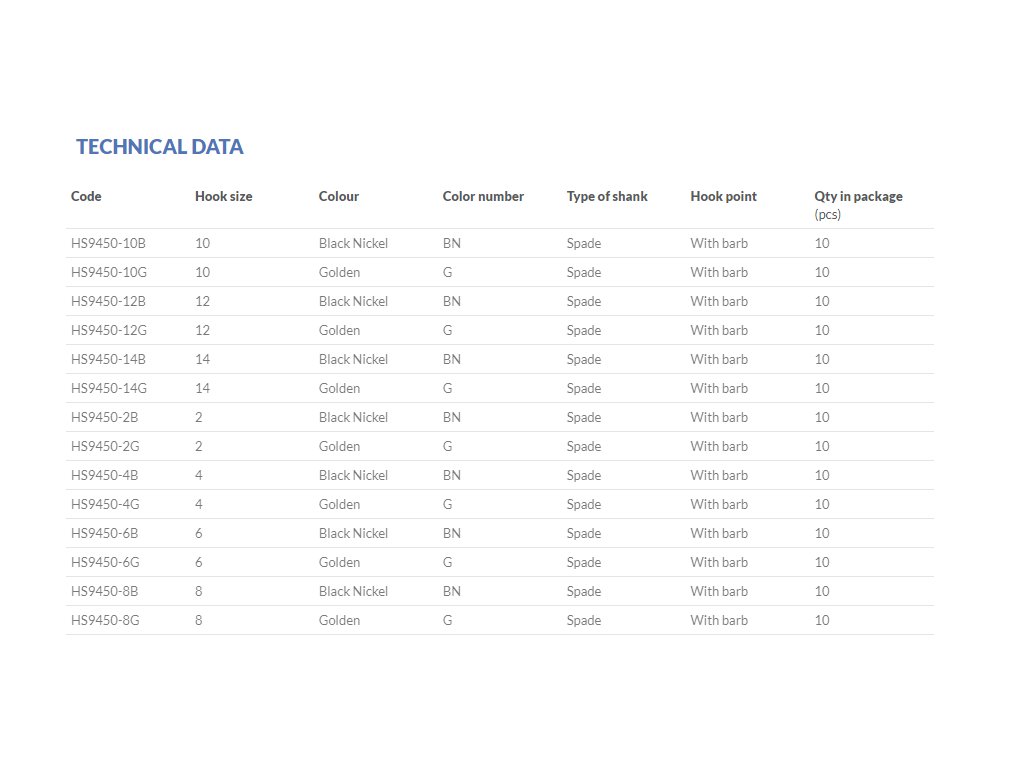
Task: Click the Code column header
Action: [x=86, y=197]
